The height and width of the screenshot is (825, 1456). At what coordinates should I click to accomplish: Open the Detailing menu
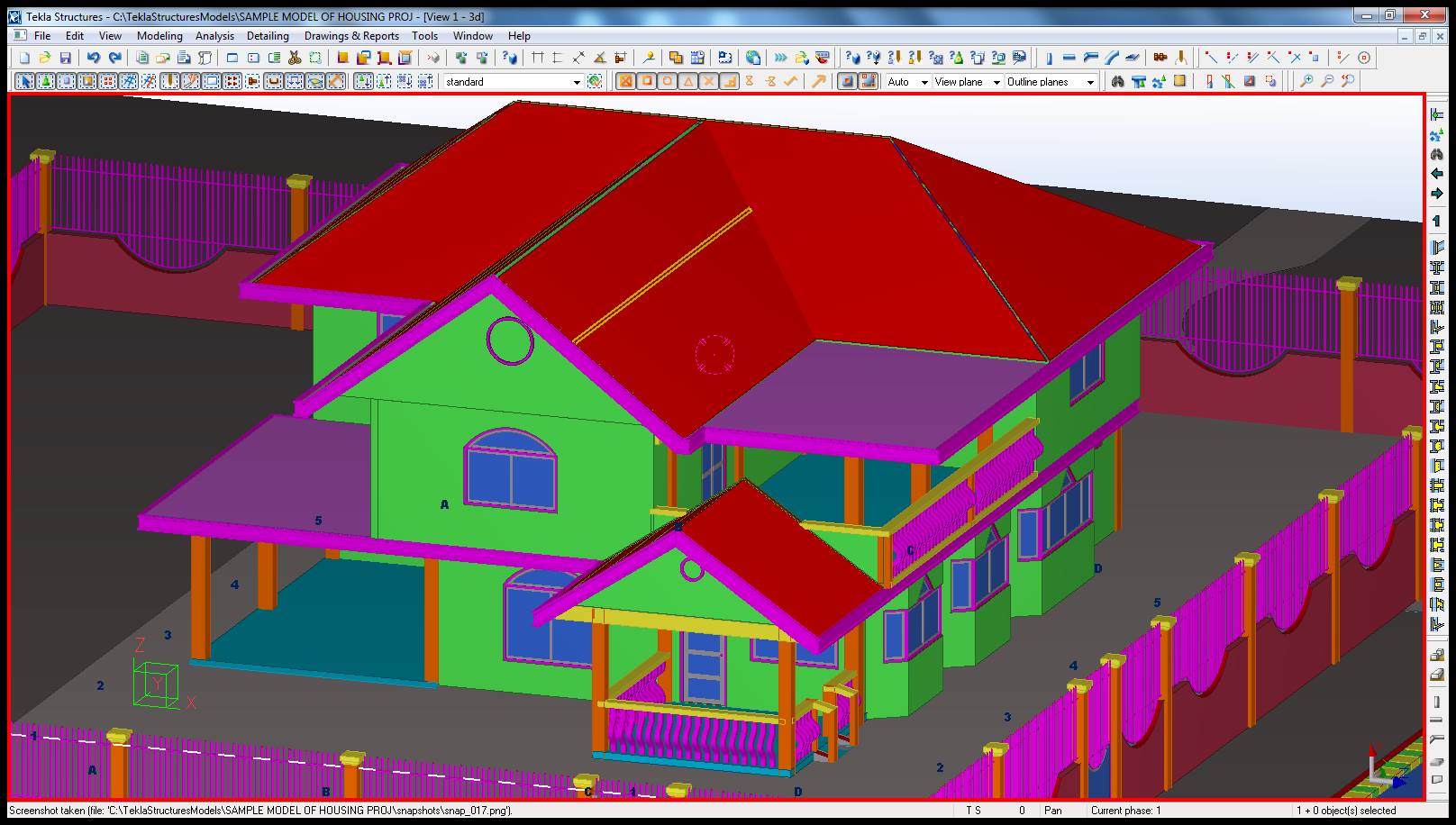[268, 36]
